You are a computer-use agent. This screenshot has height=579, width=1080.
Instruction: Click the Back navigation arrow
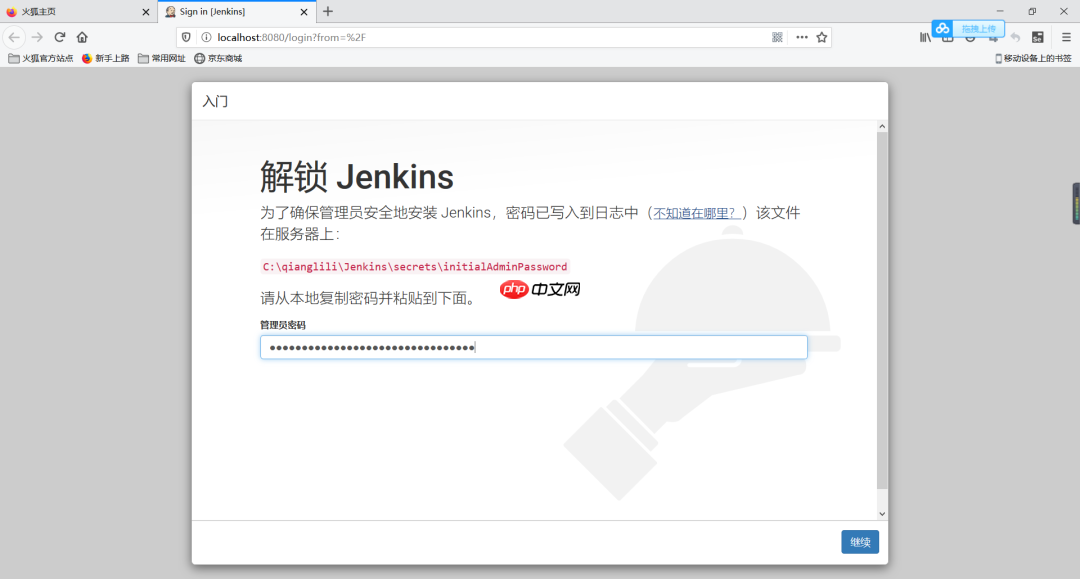(15, 37)
